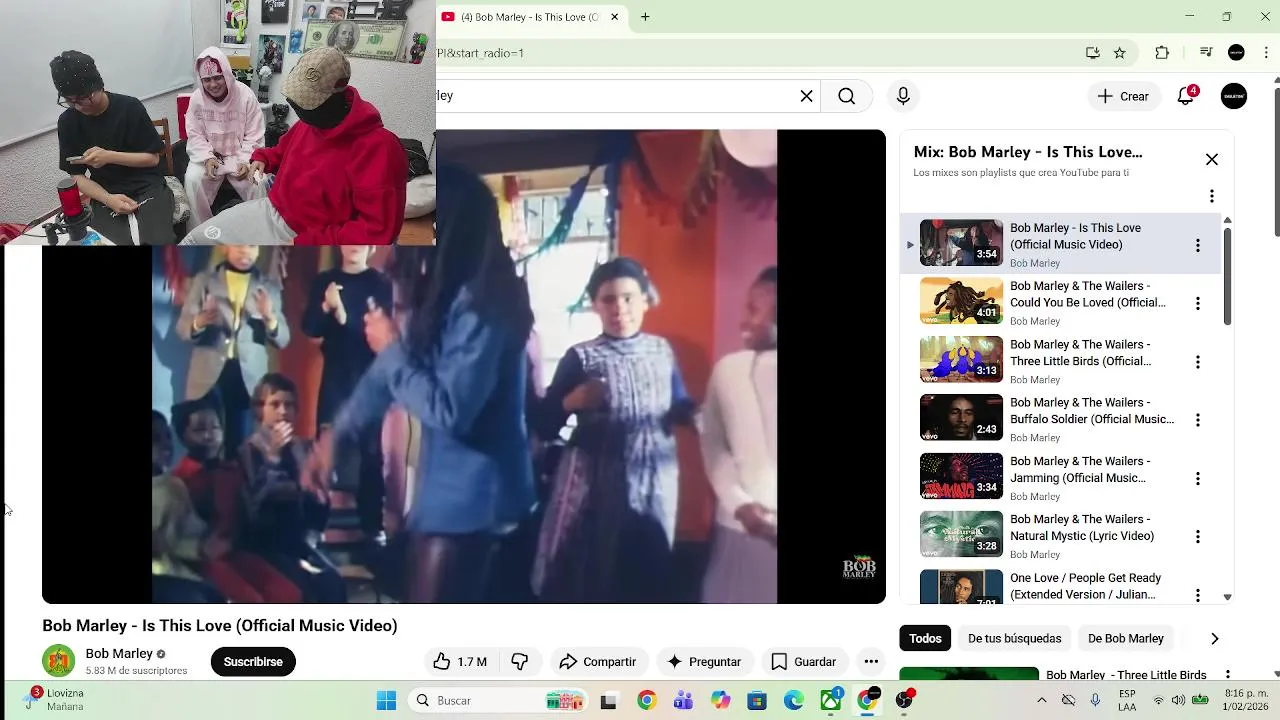Bookmark this page with the star icon
Viewport: 1280px width, 720px height.
pos(1120,53)
